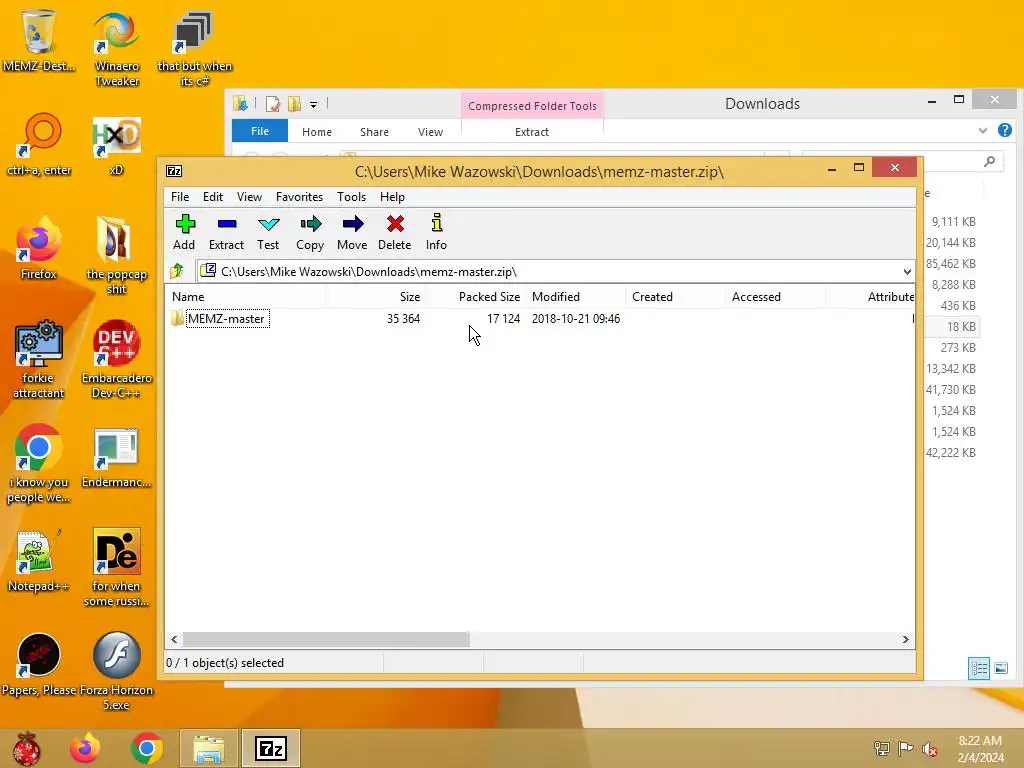Click the Chrome icon in the taskbar
The height and width of the screenshot is (768, 1024).
[x=147, y=748]
